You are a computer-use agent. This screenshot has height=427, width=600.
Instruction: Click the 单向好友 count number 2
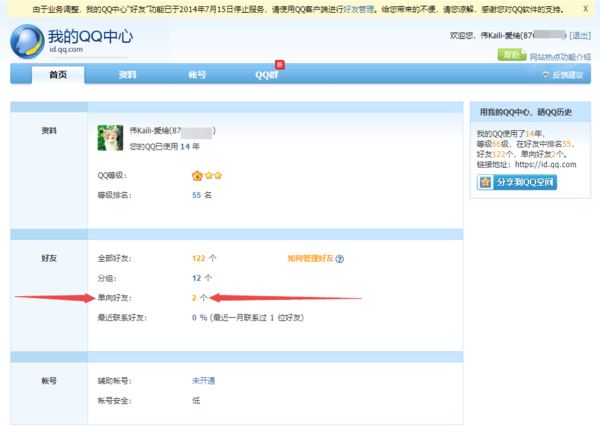click(194, 297)
